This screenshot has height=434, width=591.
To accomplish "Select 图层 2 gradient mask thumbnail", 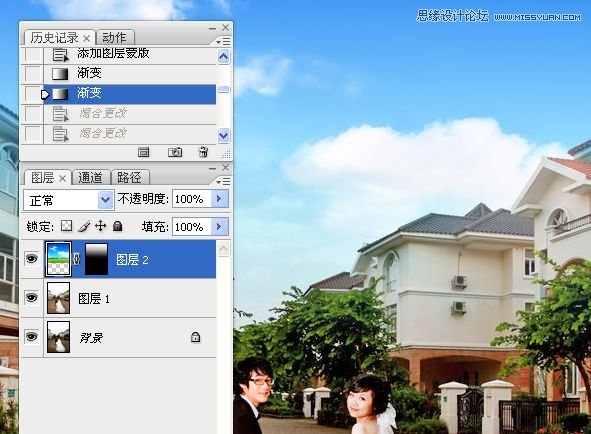I will [96, 259].
